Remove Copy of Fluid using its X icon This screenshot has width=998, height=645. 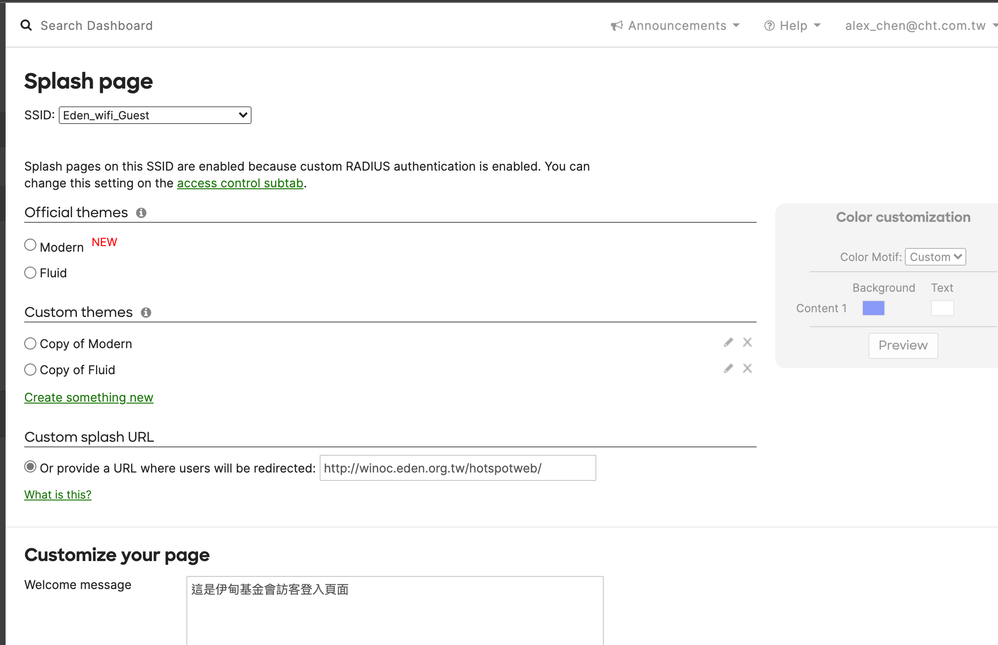747,368
